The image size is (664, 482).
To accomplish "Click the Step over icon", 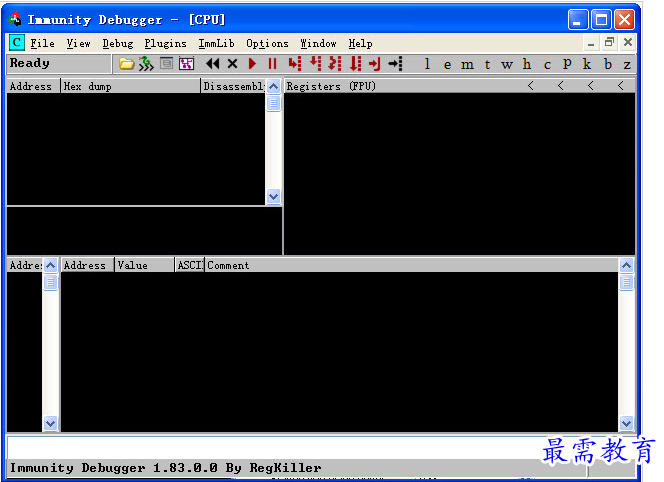I will tap(315, 64).
